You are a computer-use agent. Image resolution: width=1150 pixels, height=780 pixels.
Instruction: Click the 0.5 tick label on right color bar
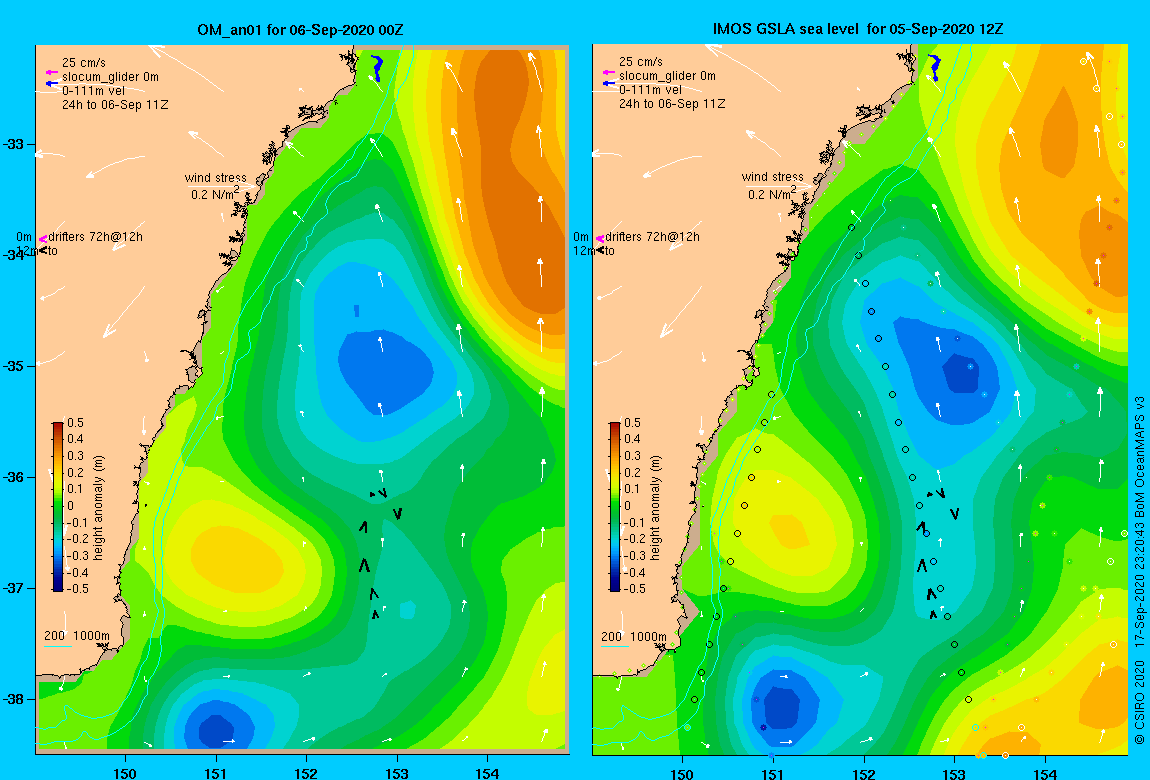point(632,423)
